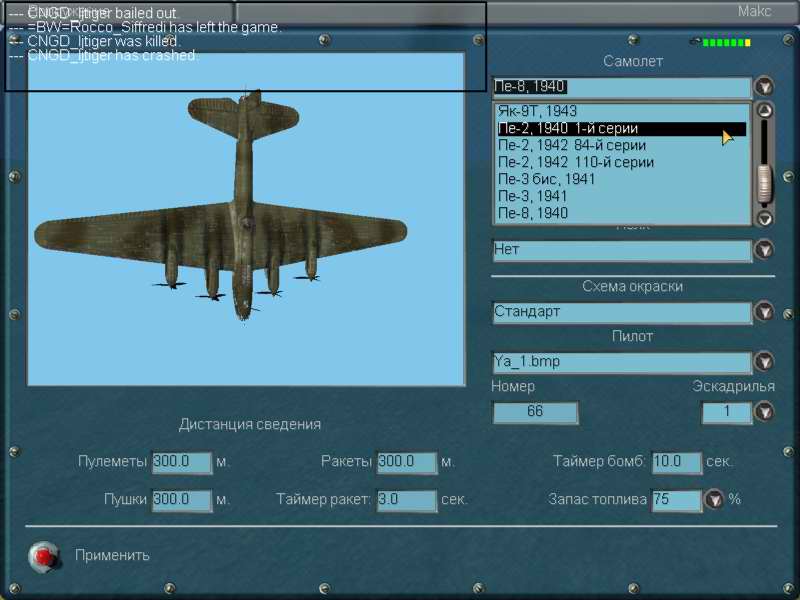Viewport: 800px width, 600px height.
Task: Click aircraft list scroll down arrow
Action: coord(764,218)
